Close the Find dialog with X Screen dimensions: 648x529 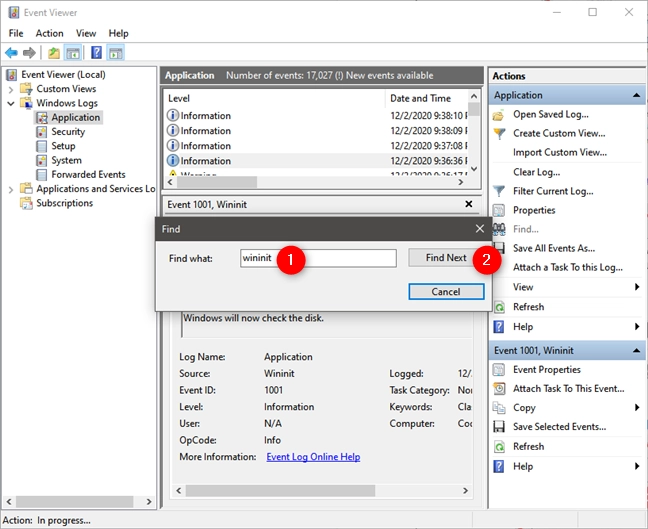[x=479, y=229]
